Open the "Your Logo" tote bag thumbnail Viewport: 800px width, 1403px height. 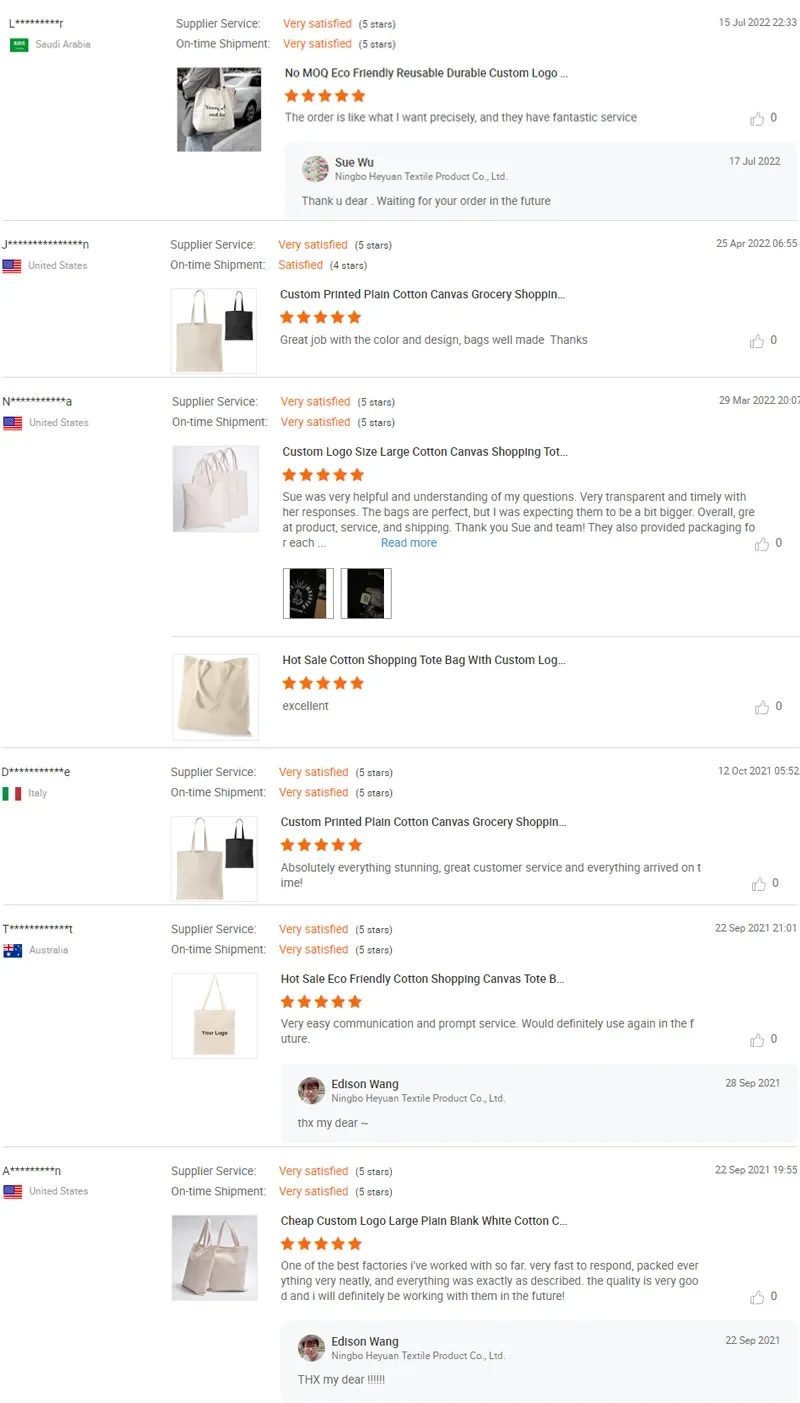click(214, 1015)
